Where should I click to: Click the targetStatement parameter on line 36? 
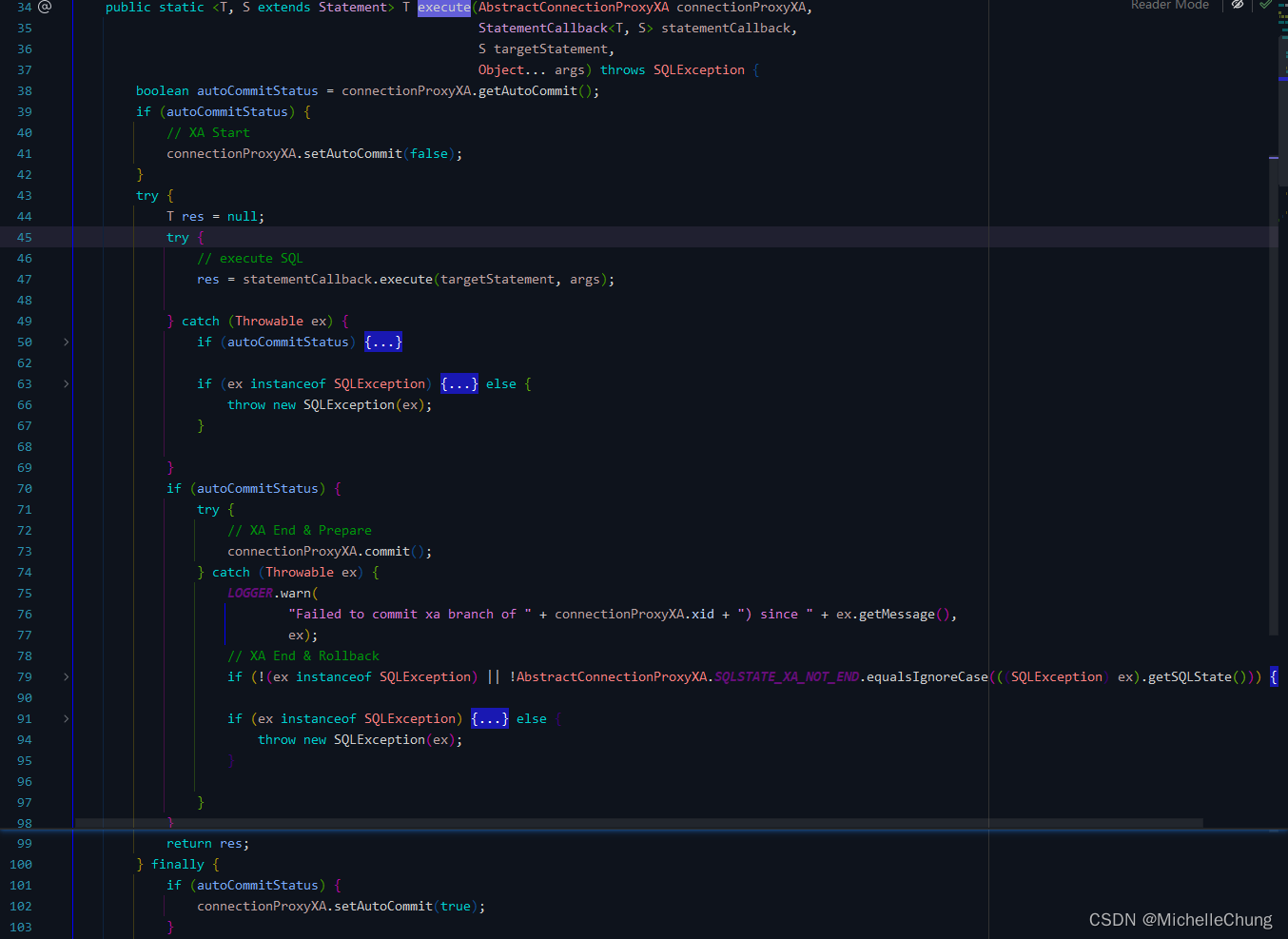(x=551, y=49)
